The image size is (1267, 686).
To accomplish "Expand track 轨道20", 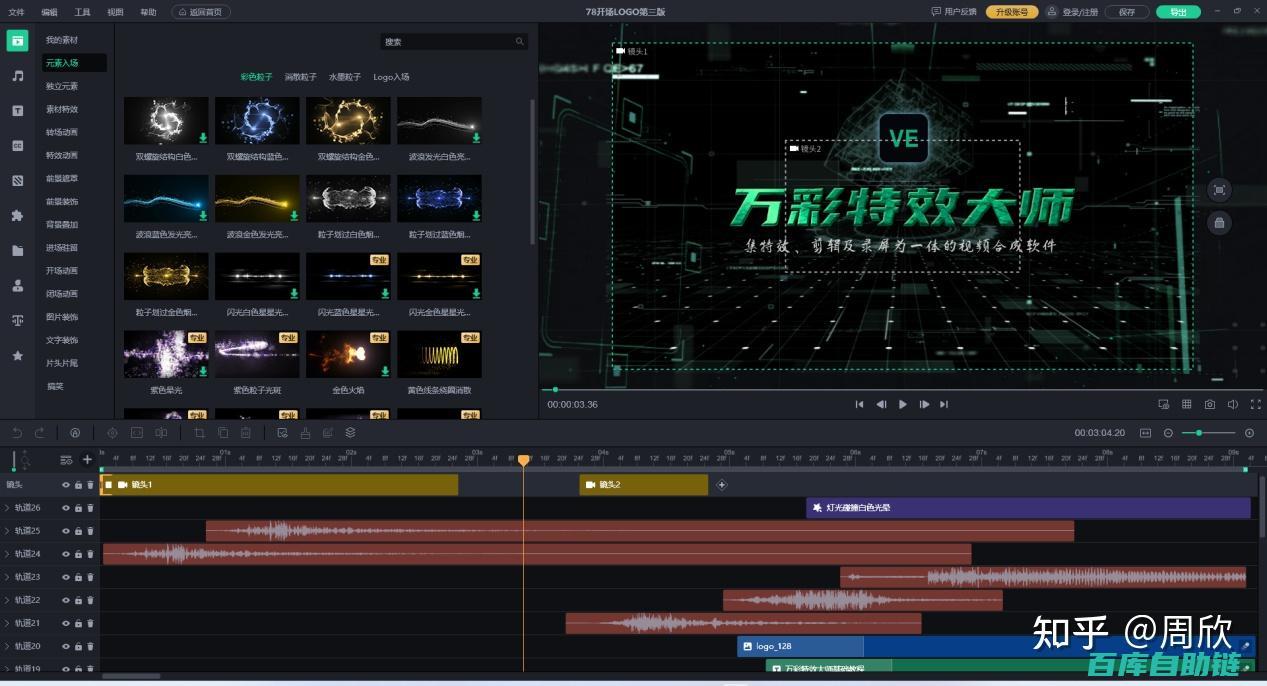I will [7, 646].
